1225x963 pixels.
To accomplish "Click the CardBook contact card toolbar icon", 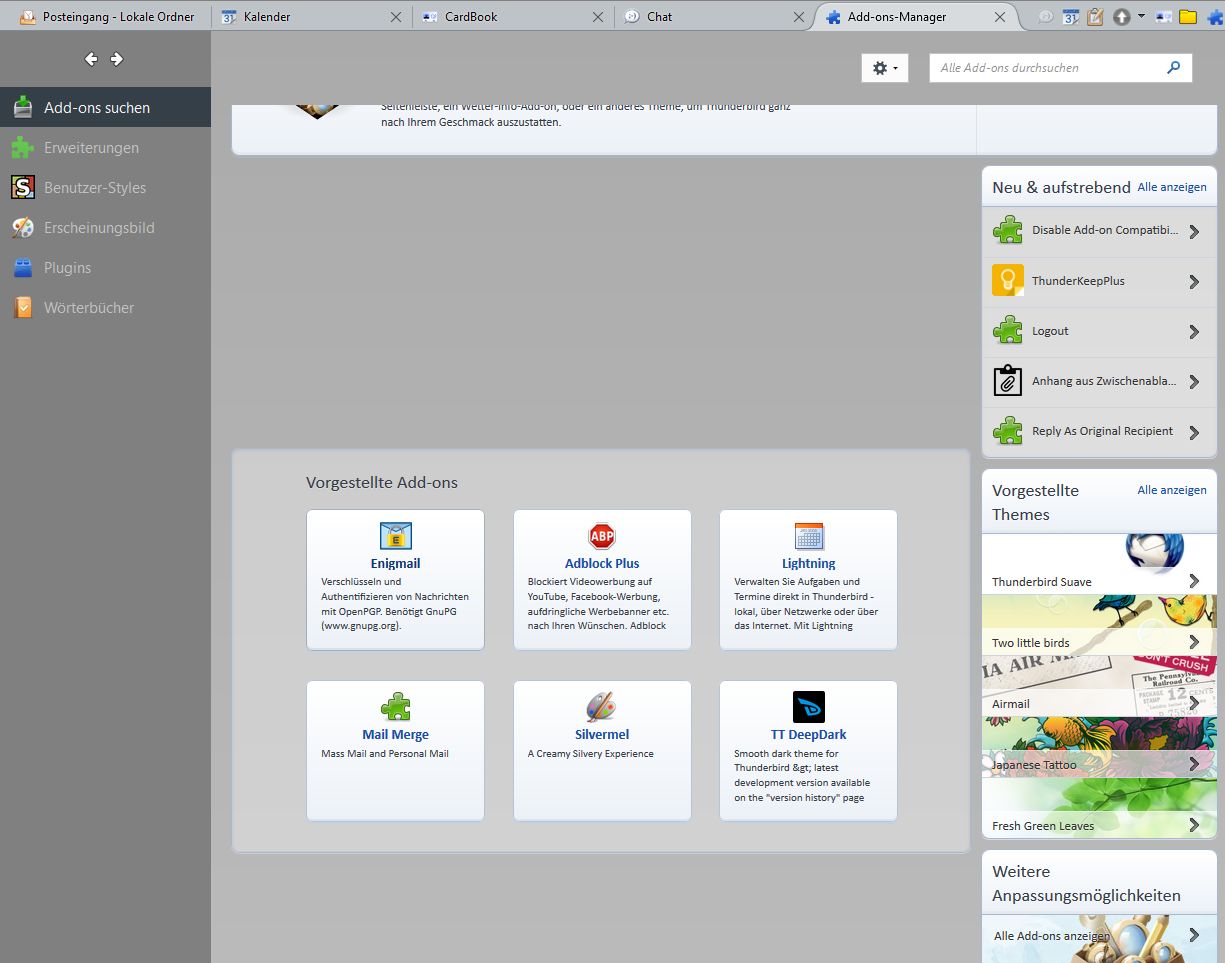I will click(1164, 17).
